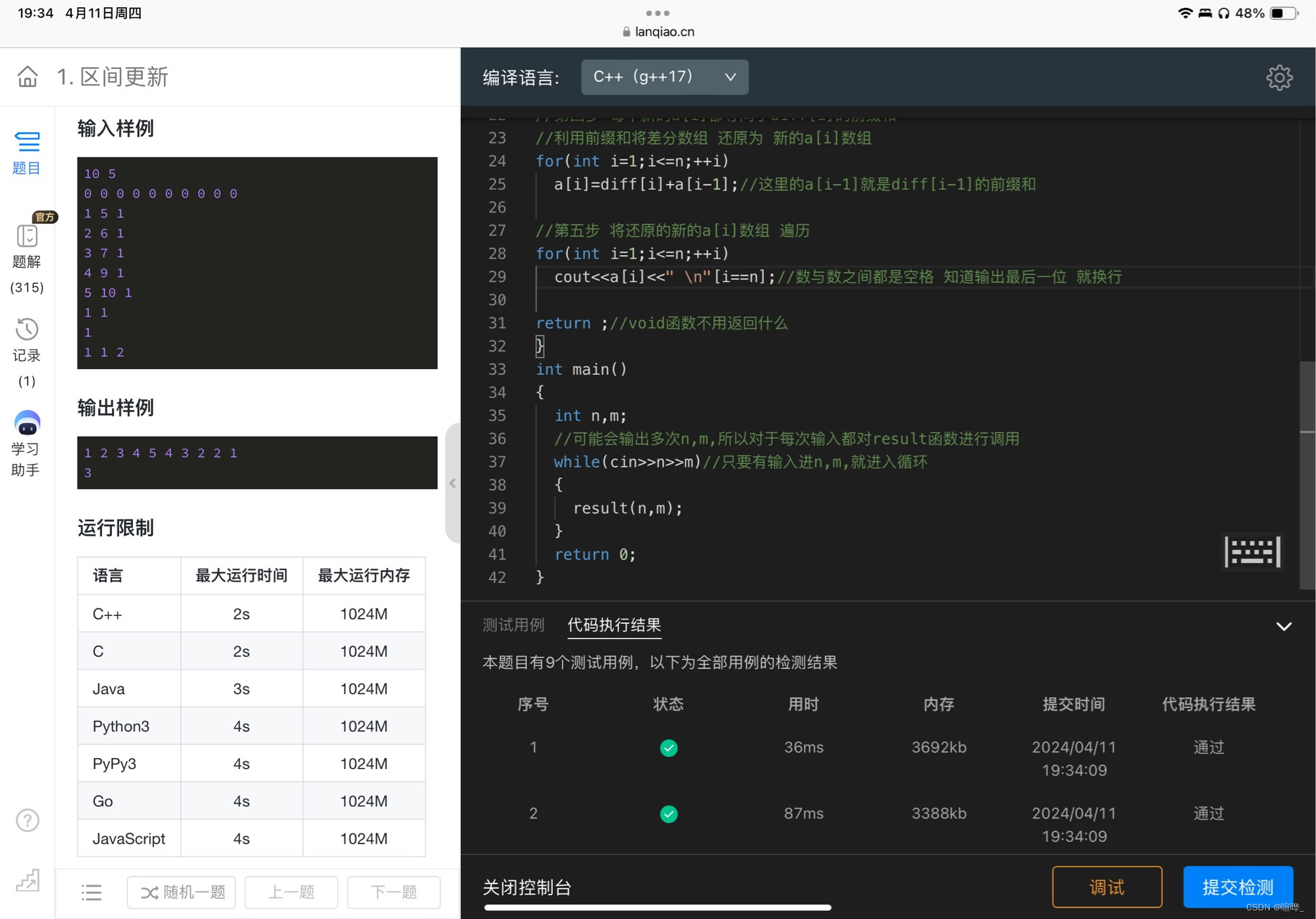Click the help question mark icon
The width and height of the screenshot is (1316, 919).
[x=27, y=820]
